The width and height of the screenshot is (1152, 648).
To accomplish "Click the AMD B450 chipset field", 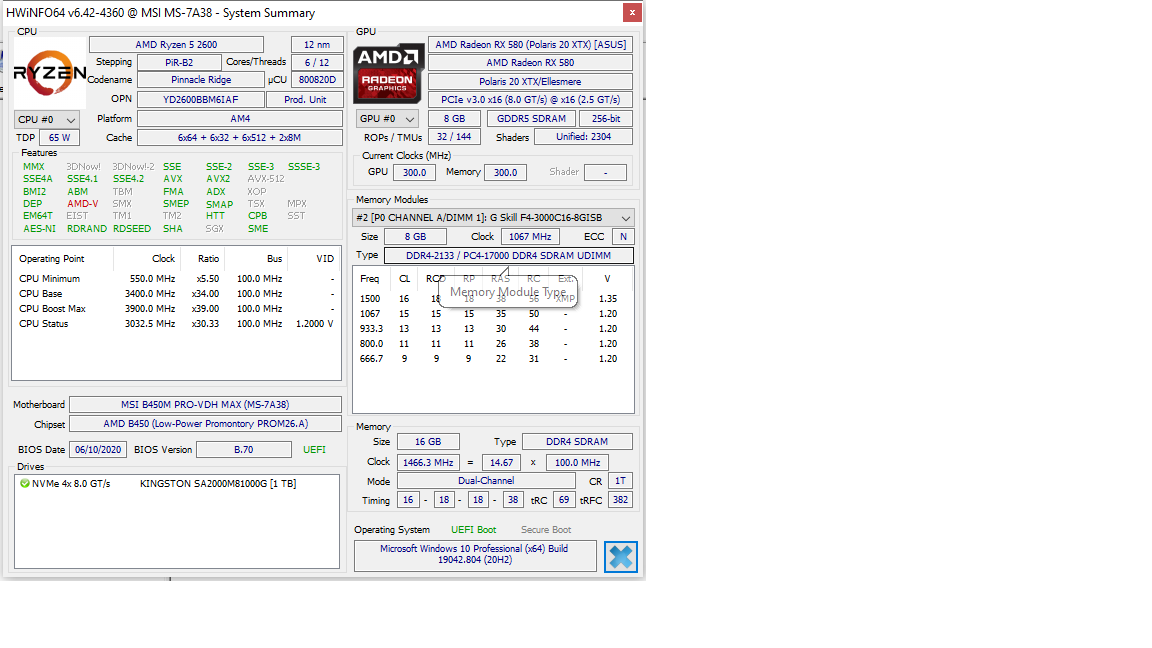I will tap(205, 424).
